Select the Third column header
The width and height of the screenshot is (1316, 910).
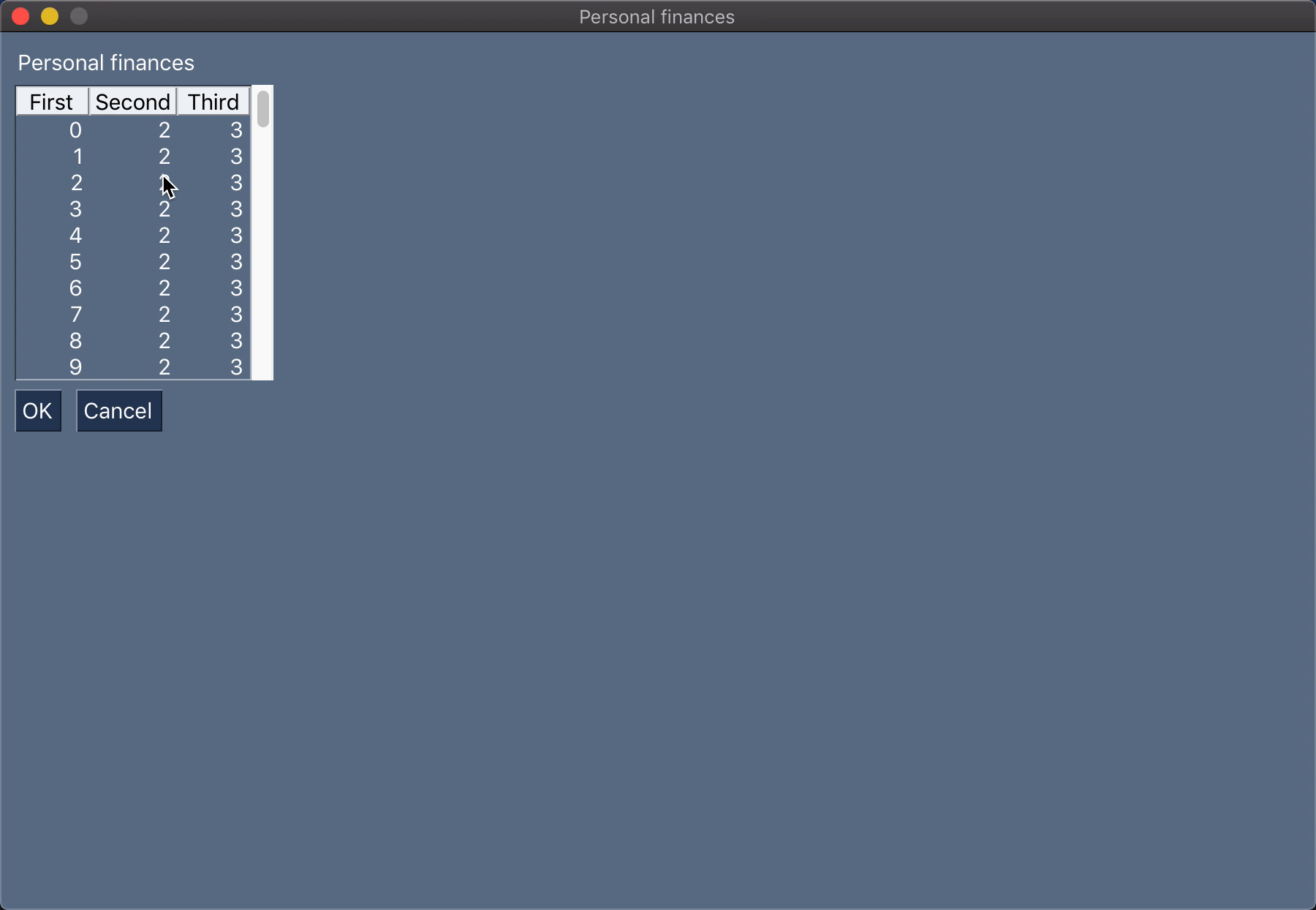(x=213, y=102)
